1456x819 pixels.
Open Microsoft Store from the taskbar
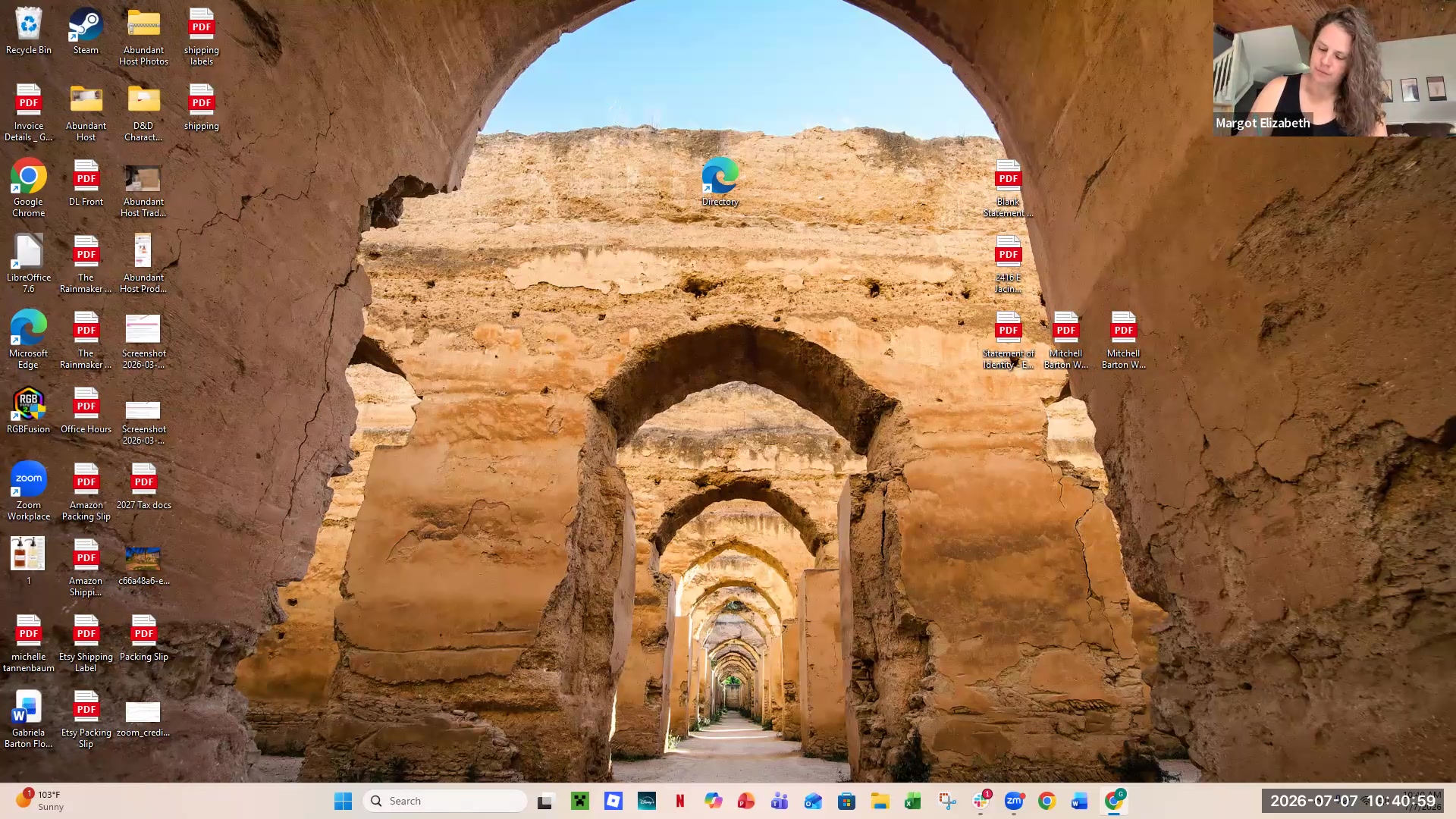(x=846, y=801)
